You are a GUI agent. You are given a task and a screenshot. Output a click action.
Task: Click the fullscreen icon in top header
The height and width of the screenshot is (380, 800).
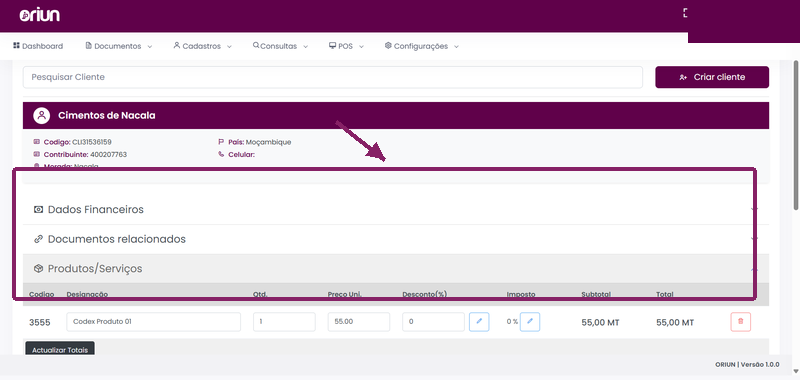tap(686, 13)
